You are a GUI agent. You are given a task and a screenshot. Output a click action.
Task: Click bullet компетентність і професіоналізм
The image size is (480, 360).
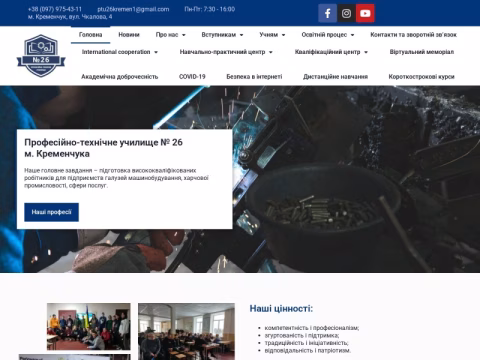click(x=312, y=328)
